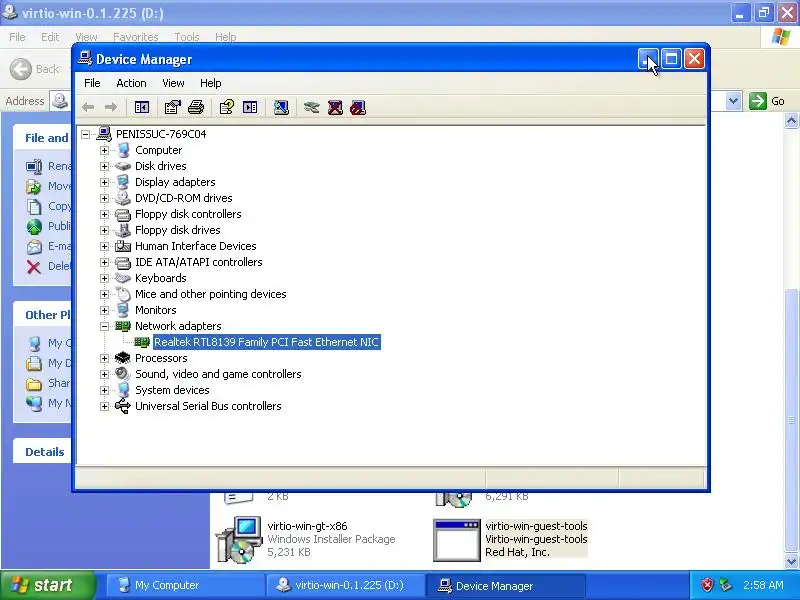This screenshot has height=600, width=800.
Task: Open the Device Manager Help menu
Action: point(210,83)
